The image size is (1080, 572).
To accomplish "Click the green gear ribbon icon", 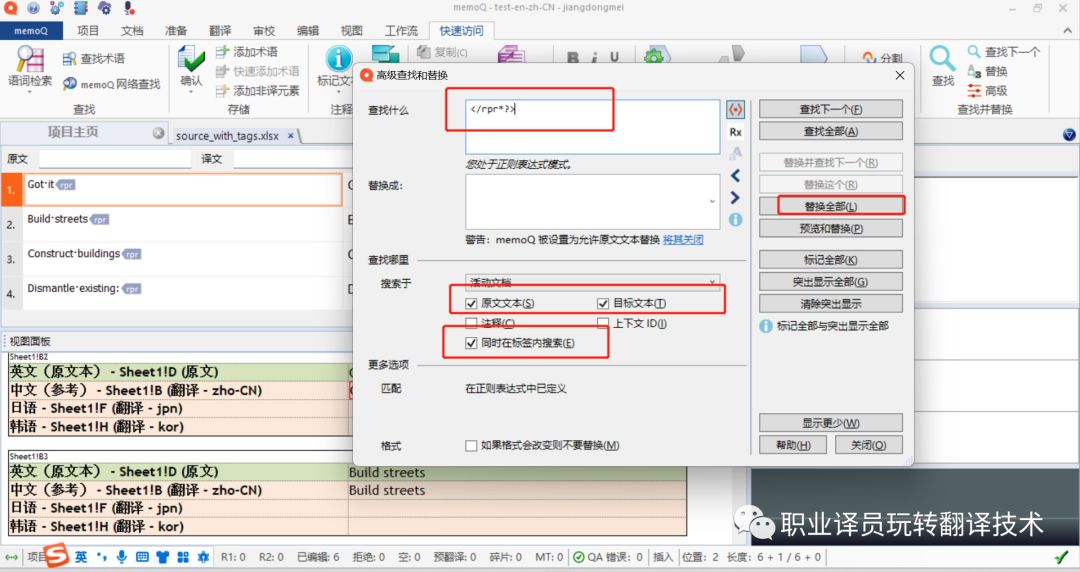I will tap(654, 56).
